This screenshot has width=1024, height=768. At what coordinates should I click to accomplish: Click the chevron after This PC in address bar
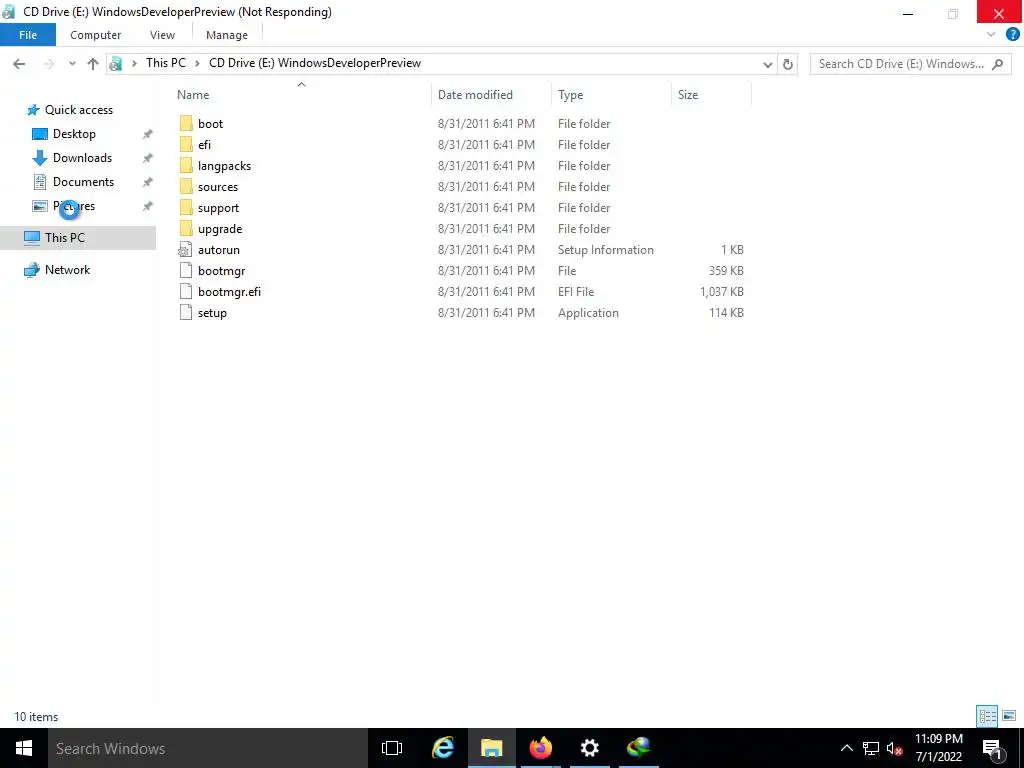pos(197,63)
